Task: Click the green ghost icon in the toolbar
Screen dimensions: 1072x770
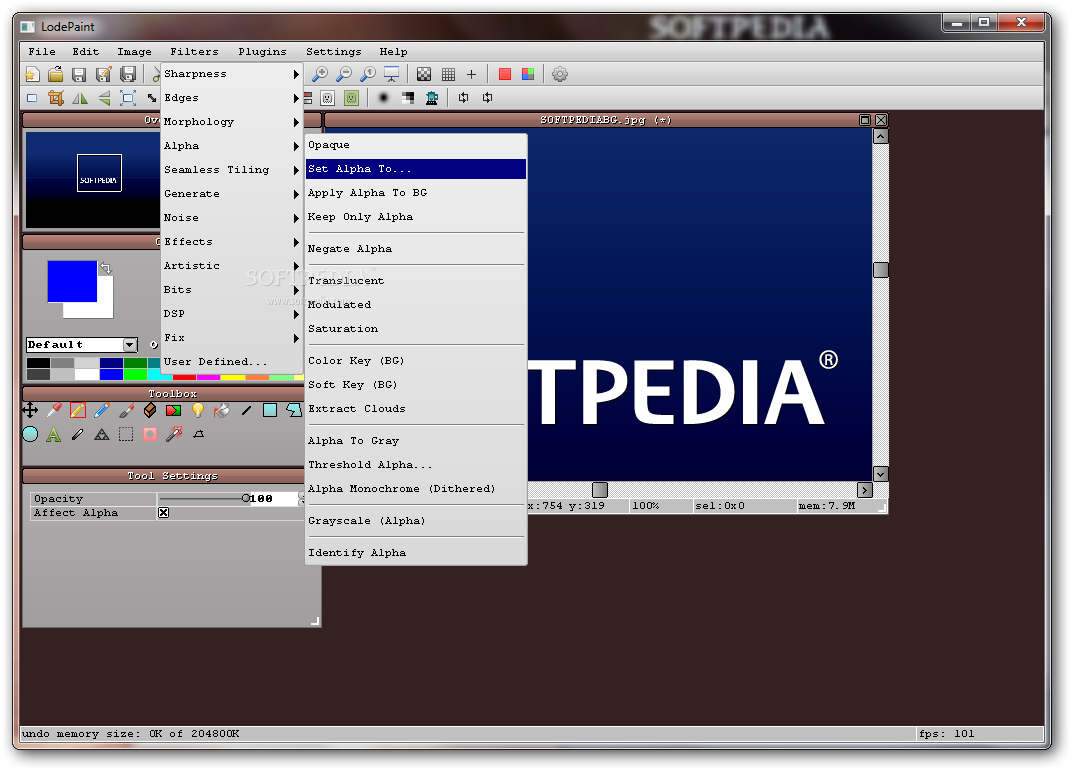Action: point(351,98)
